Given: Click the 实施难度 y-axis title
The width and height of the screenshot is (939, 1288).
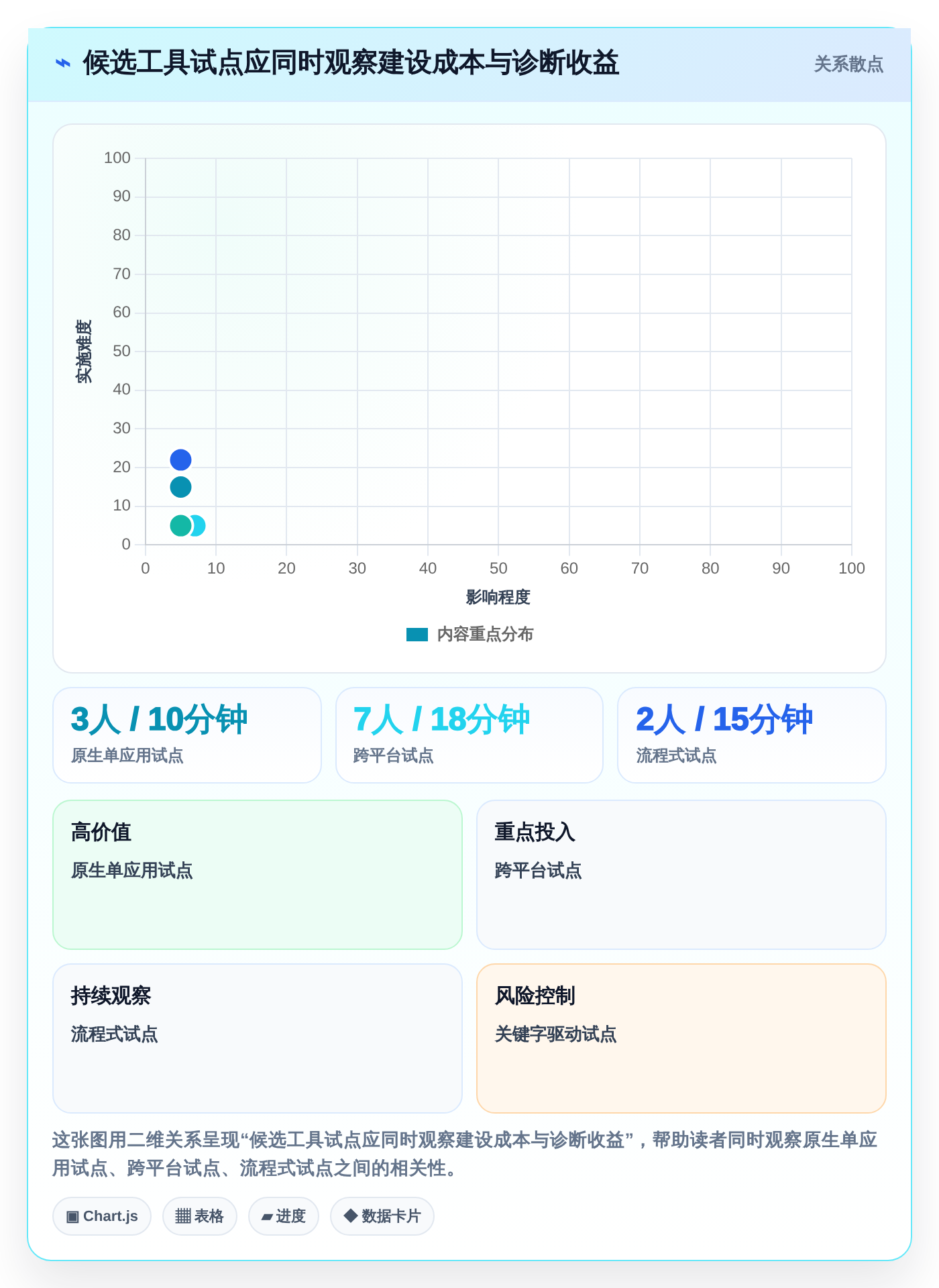Looking at the screenshot, I should [84, 352].
